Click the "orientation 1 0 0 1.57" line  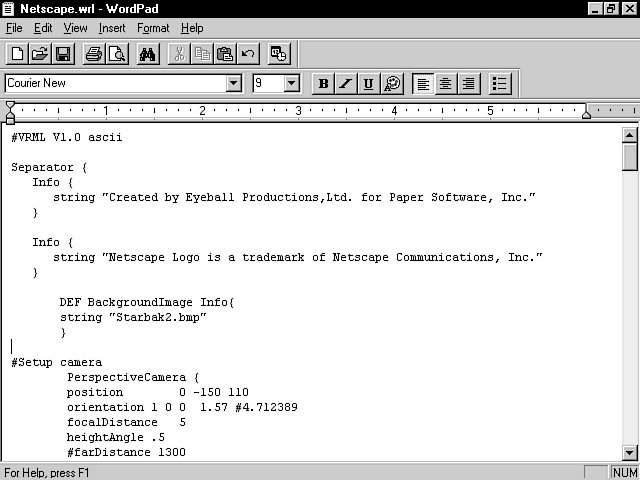click(182, 407)
